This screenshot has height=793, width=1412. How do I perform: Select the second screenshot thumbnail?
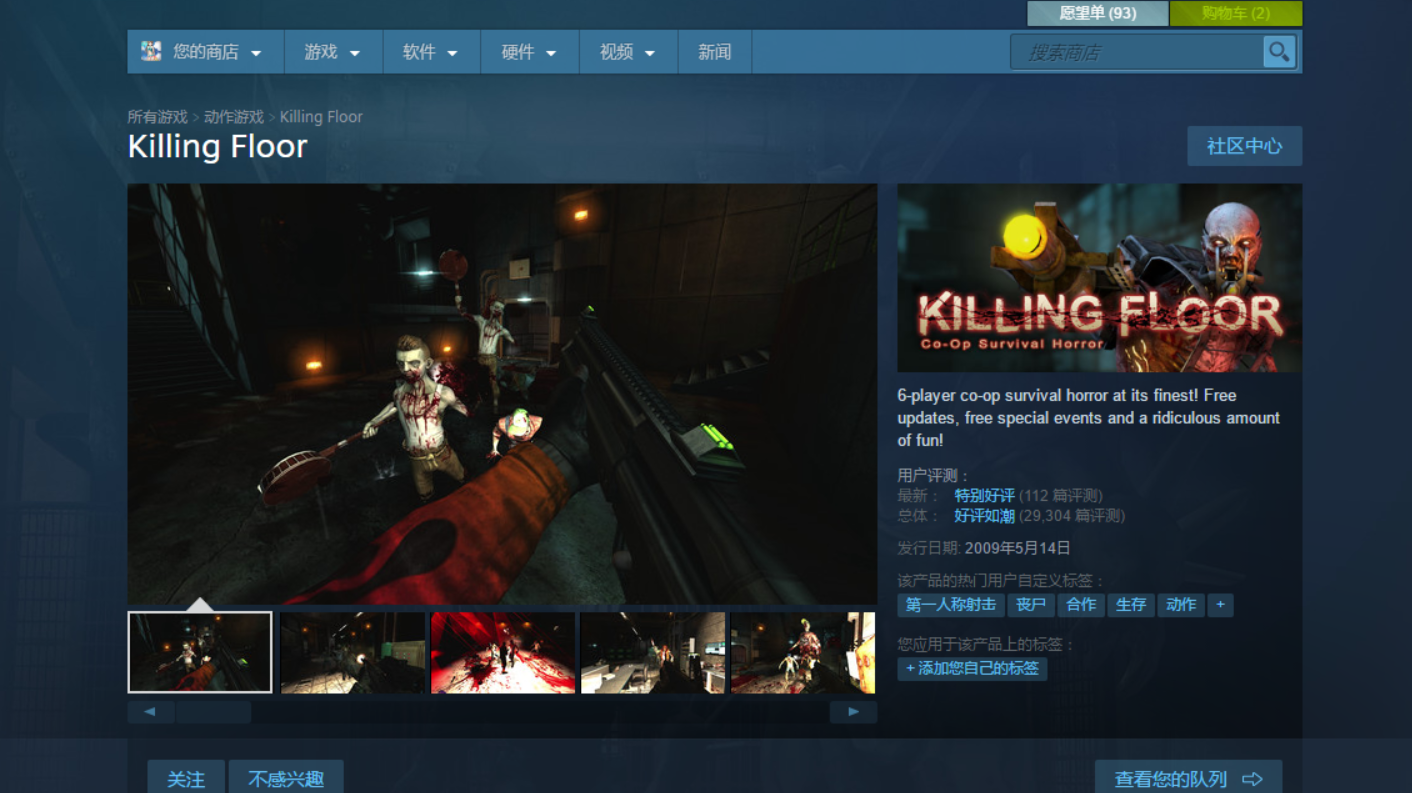tap(353, 653)
